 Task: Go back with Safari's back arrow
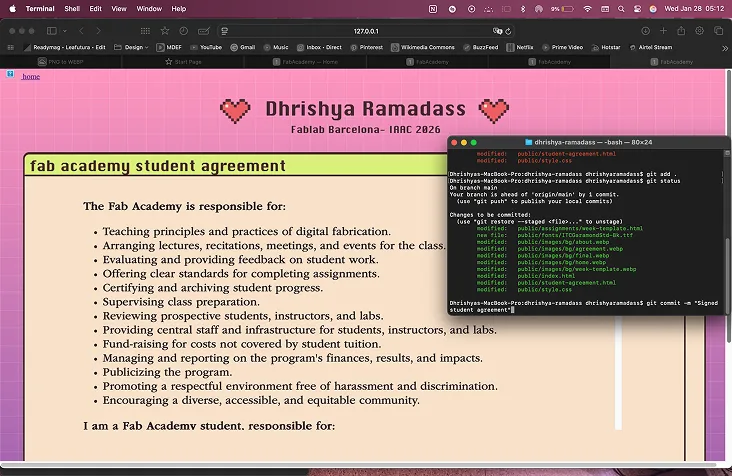(81, 31)
